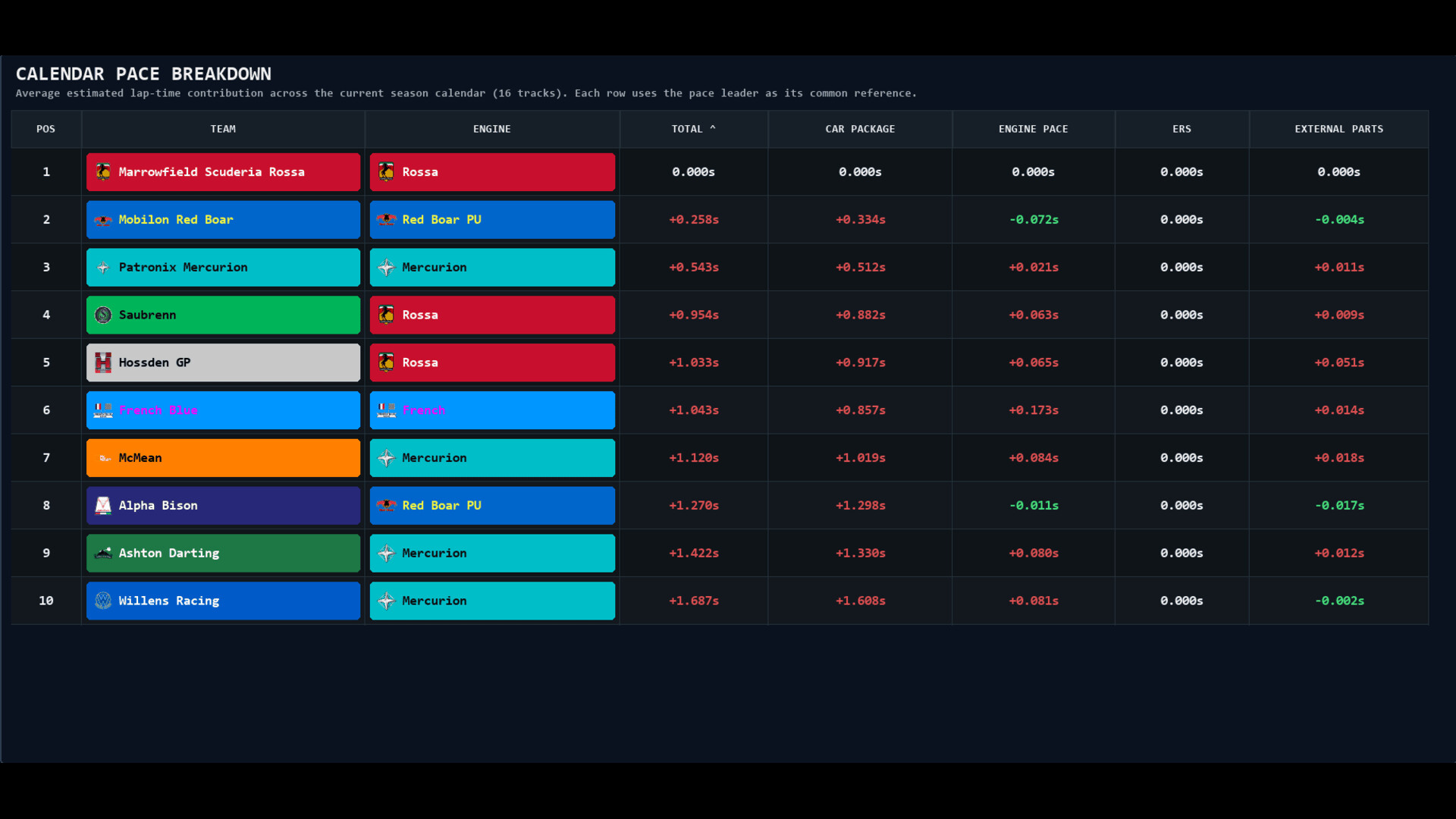Click Mercurion engine logo in row 3
Image resolution: width=1456 pixels, height=819 pixels.
pyautogui.click(x=387, y=268)
